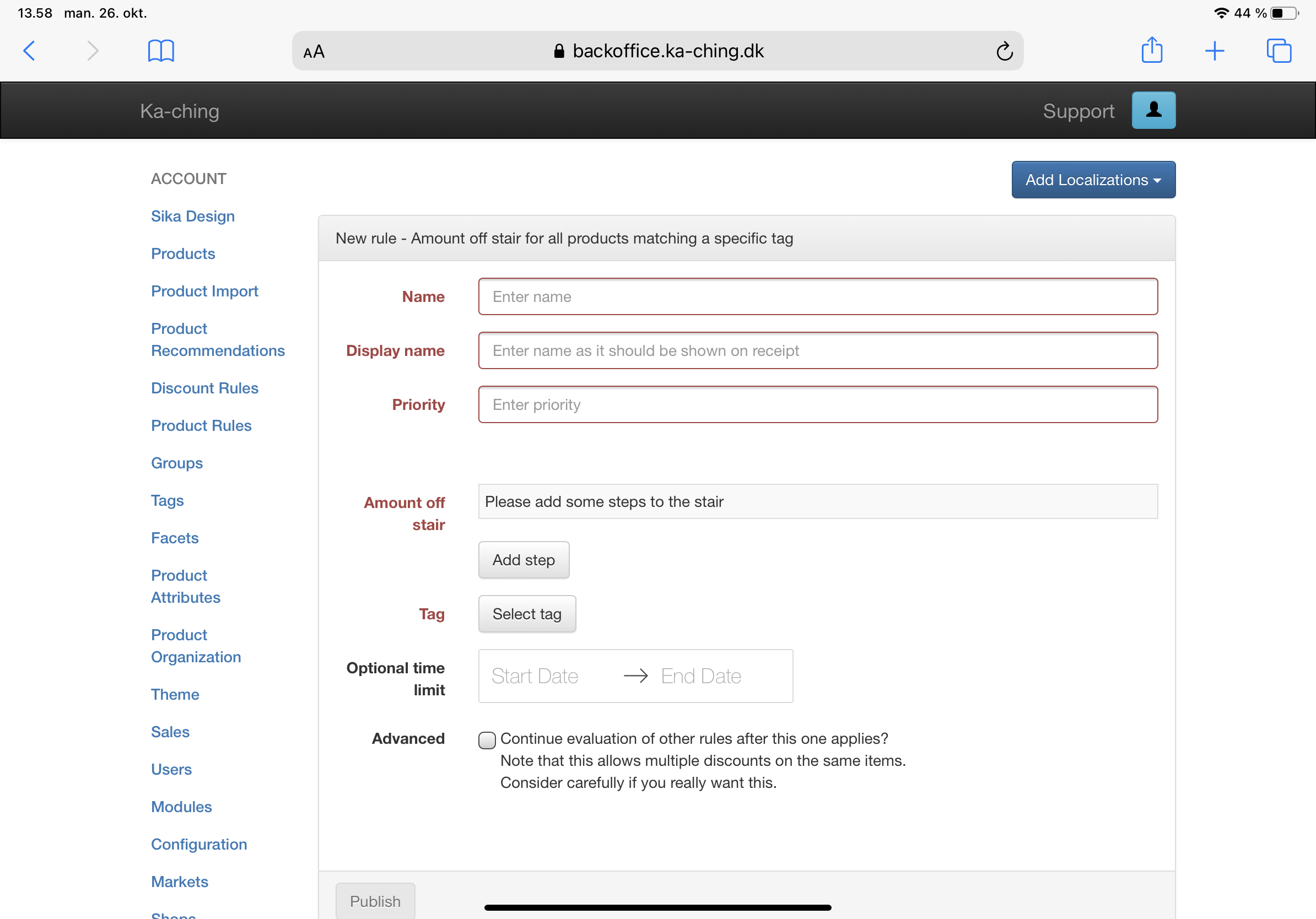The height and width of the screenshot is (919, 1316).
Task: Open the Safari share sheet icon
Action: point(1152,51)
